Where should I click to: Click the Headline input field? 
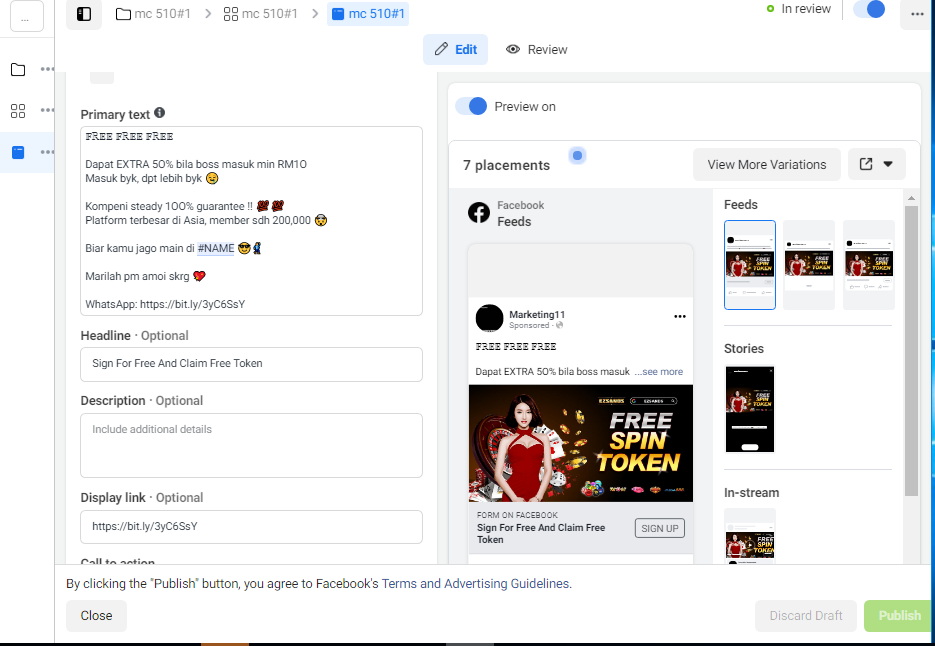(x=252, y=364)
